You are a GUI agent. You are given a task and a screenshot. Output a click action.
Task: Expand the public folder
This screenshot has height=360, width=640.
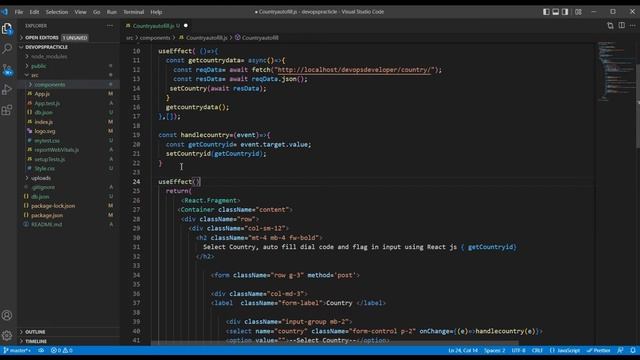click(x=69, y=66)
